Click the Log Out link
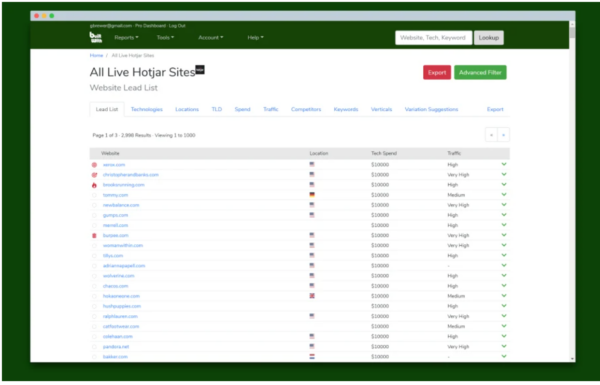600x385 pixels. [177, 26]
